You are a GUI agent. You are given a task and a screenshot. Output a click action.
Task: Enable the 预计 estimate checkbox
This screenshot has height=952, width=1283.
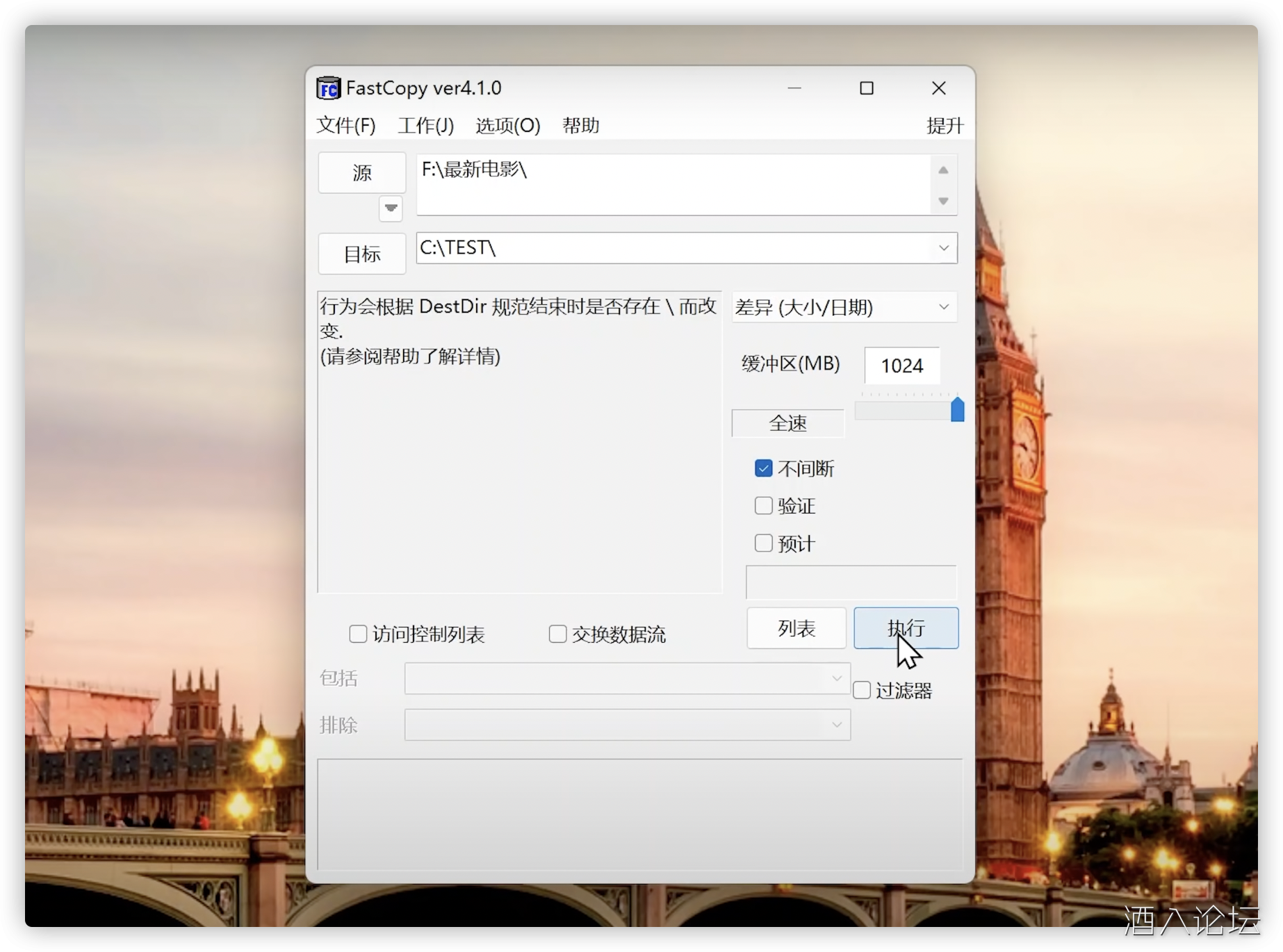click(x=763, y=543)
